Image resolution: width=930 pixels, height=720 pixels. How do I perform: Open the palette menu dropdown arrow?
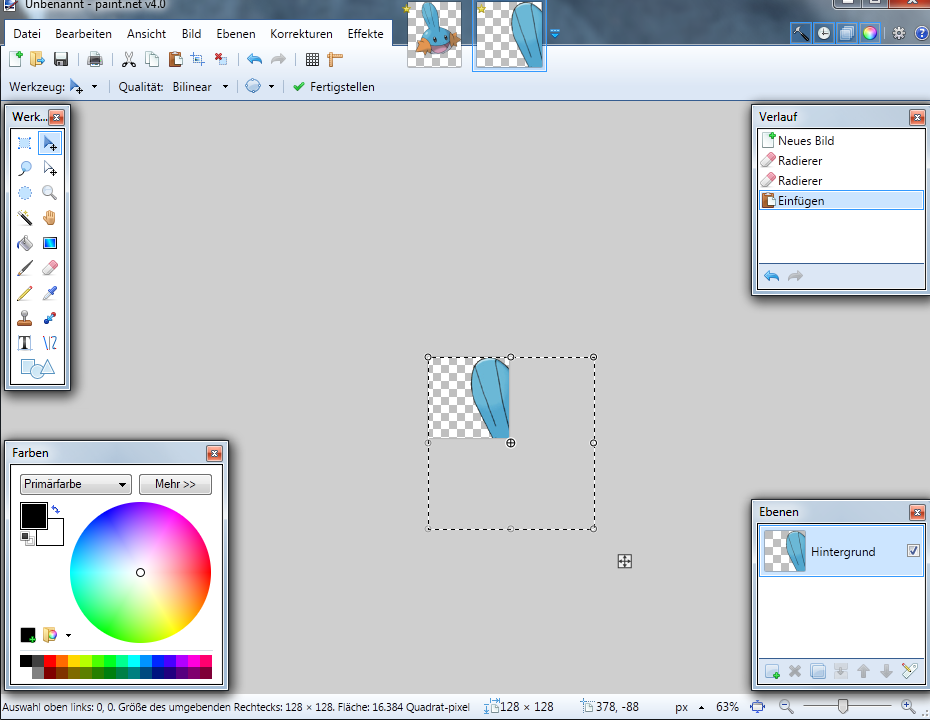pyautogui.click(x=68, y=635)
